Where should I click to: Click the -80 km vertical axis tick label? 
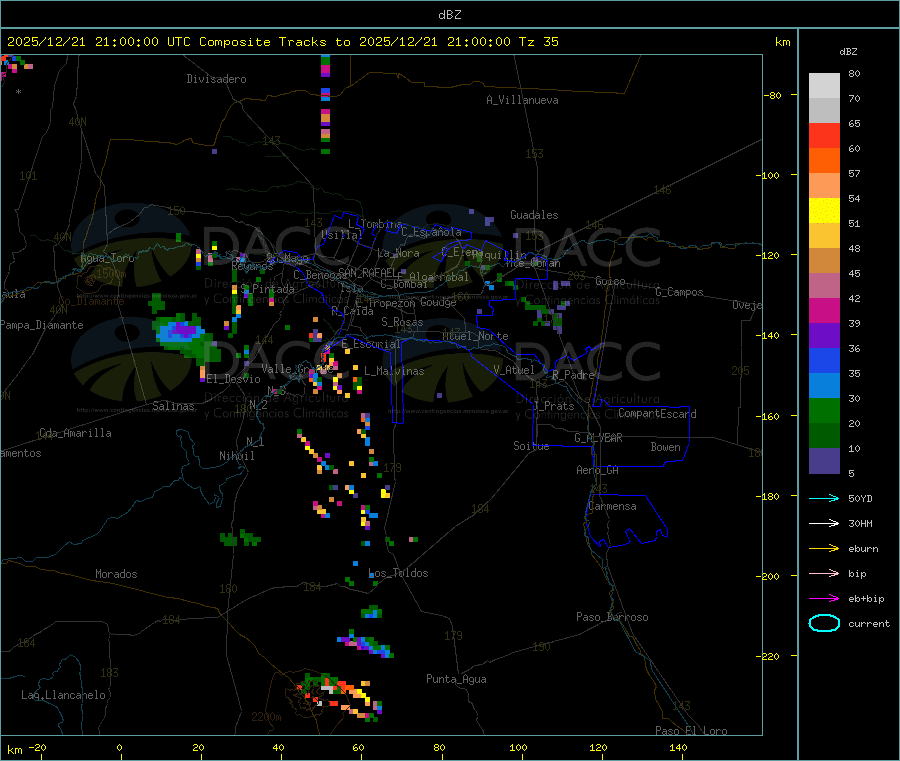772,95
